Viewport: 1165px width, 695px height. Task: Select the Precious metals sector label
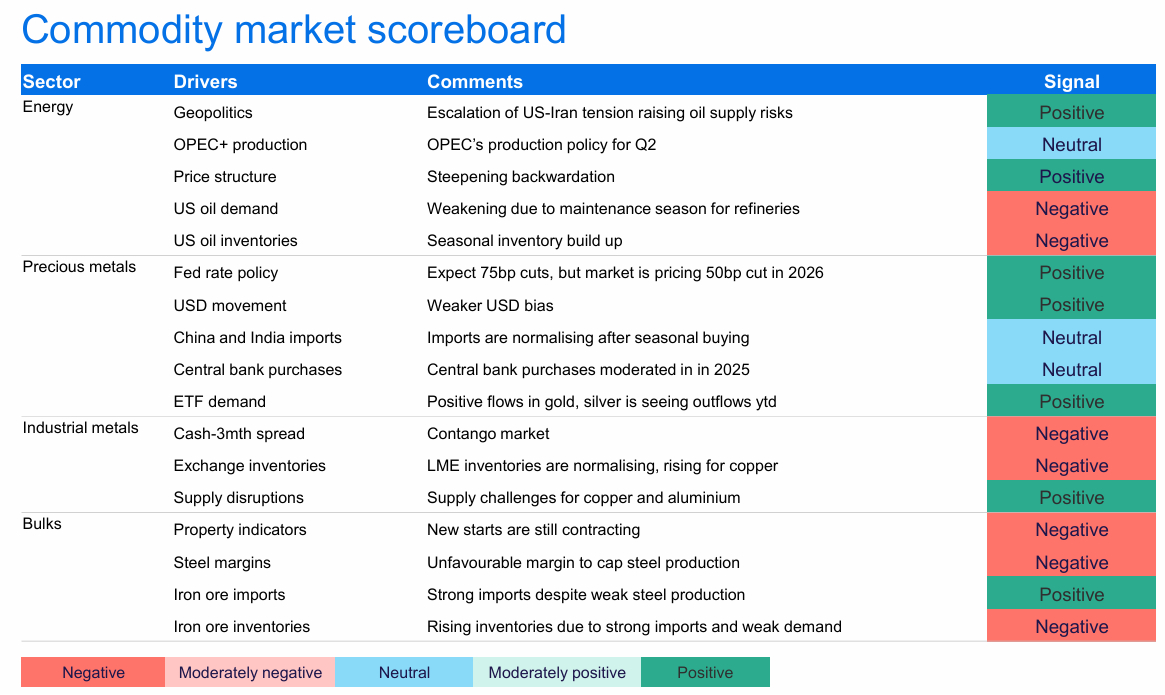coord(79,267)
